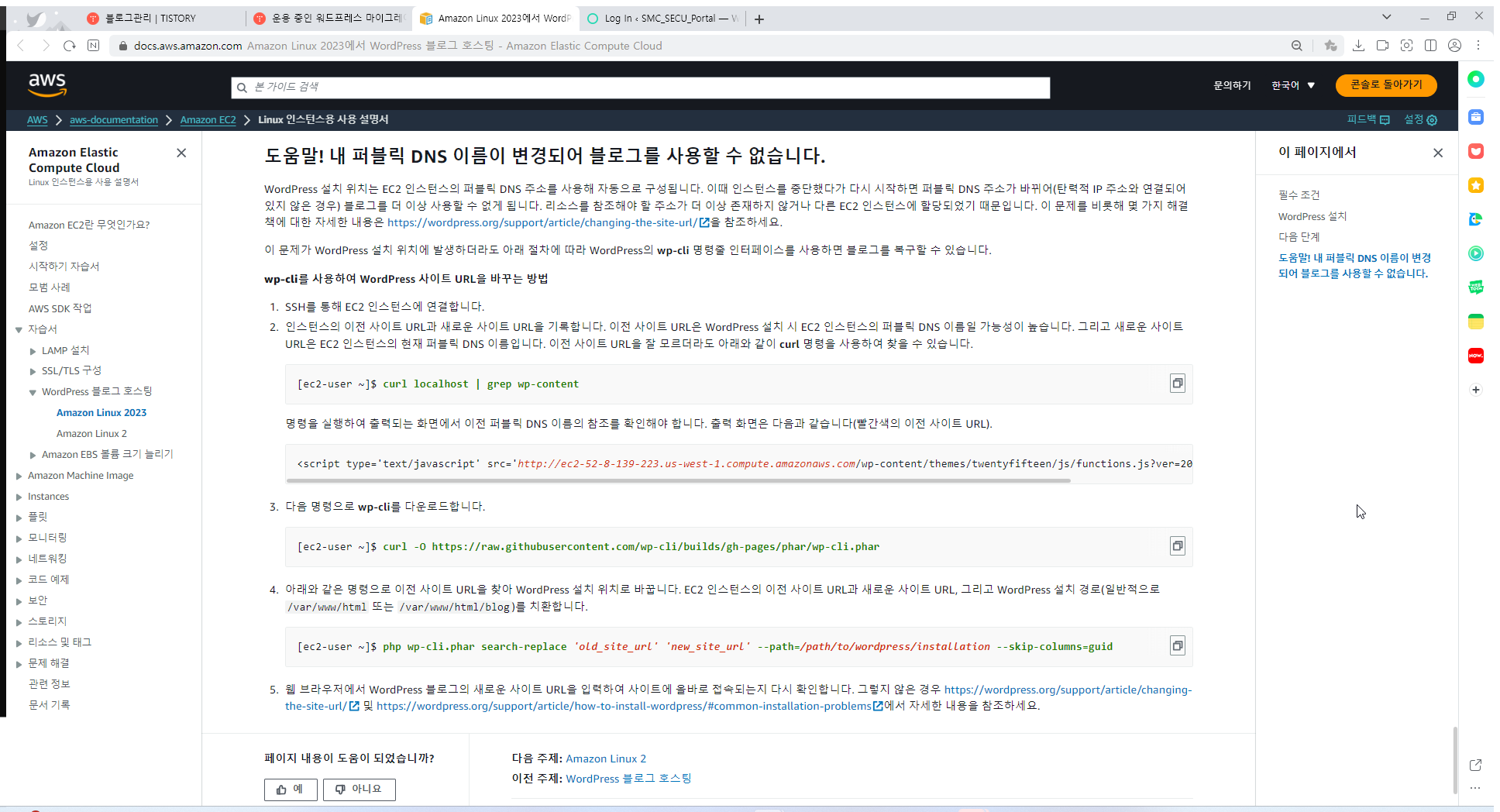Viewport: 1500px width, 812px height.
Task: Expand Amazon EBS 볼륨 크기 늘리기 item
Action: 33,455
